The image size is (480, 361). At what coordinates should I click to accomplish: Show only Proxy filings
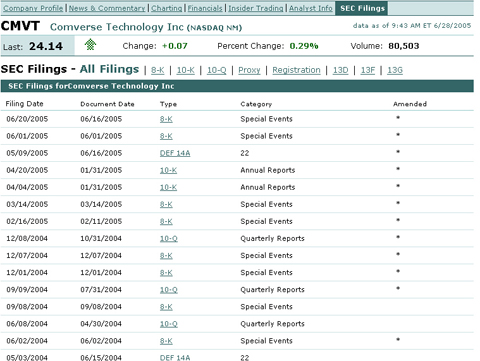pos(249,70)
